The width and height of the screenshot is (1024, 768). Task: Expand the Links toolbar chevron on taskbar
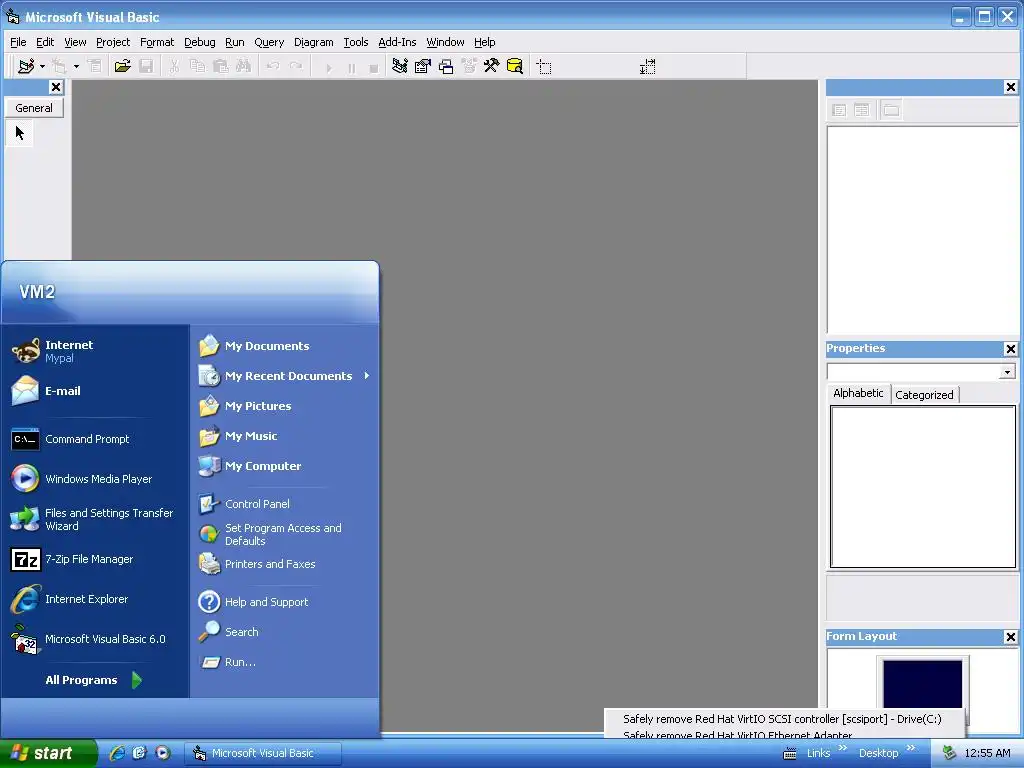pos(842,748)
